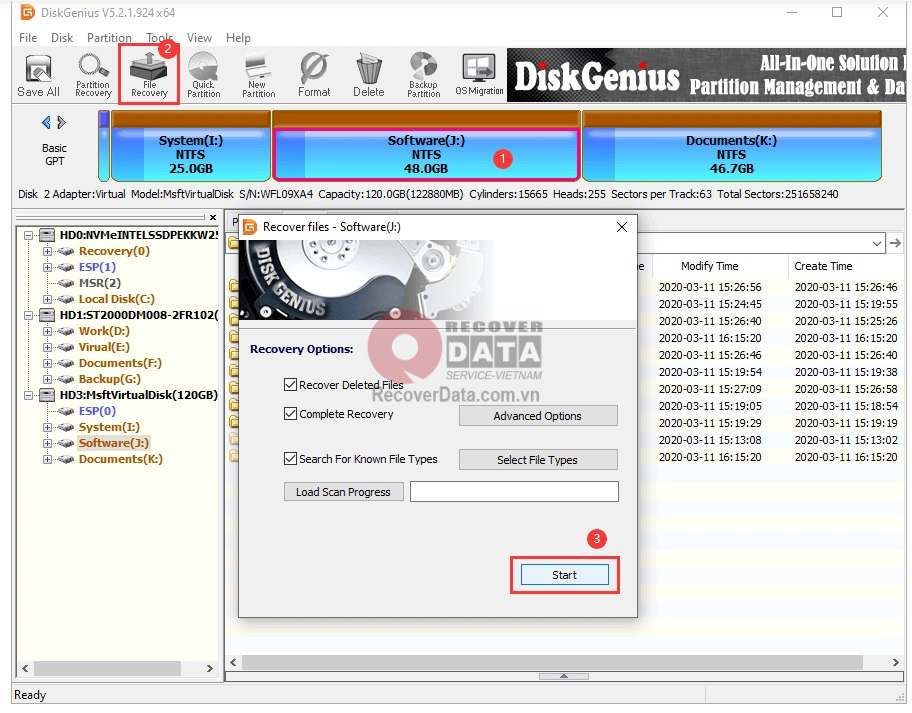Expand the Backup(G:) tree node
Screen dimensions: 912x713
47,379
